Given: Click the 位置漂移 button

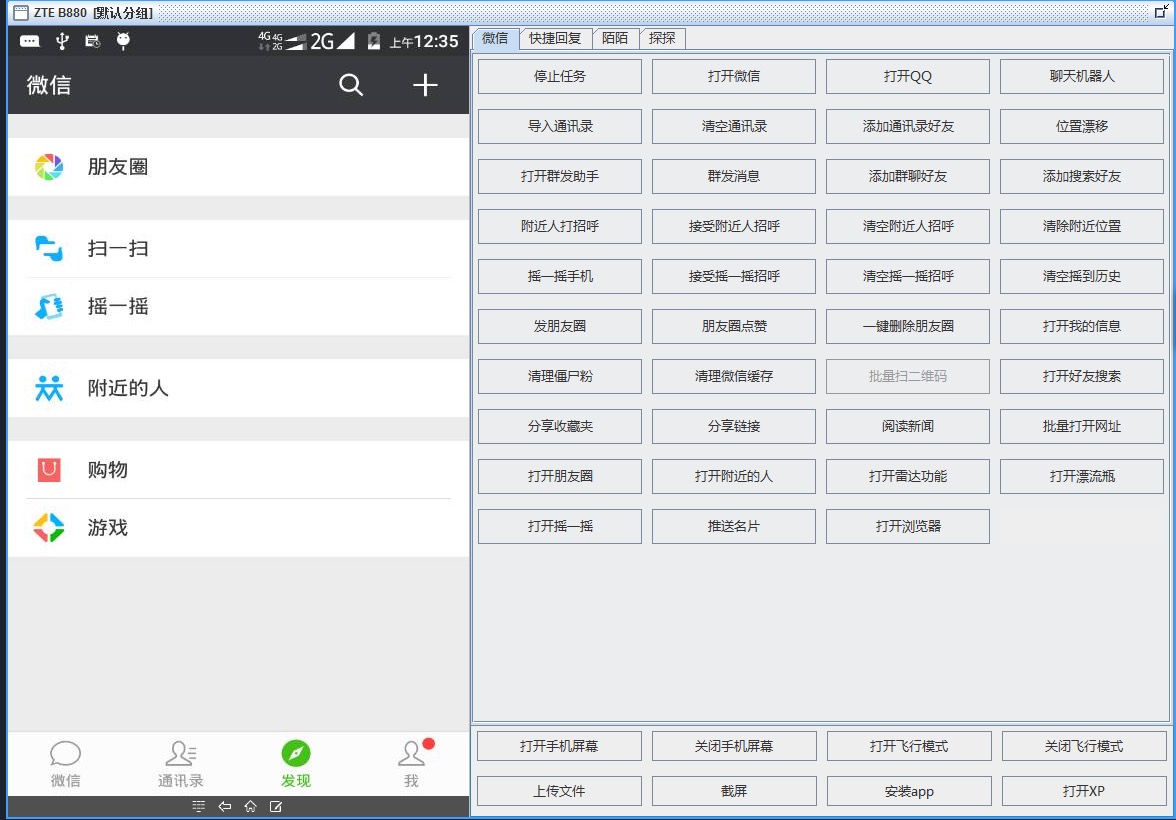Looking at the screenshot, I should point(1082,126).
